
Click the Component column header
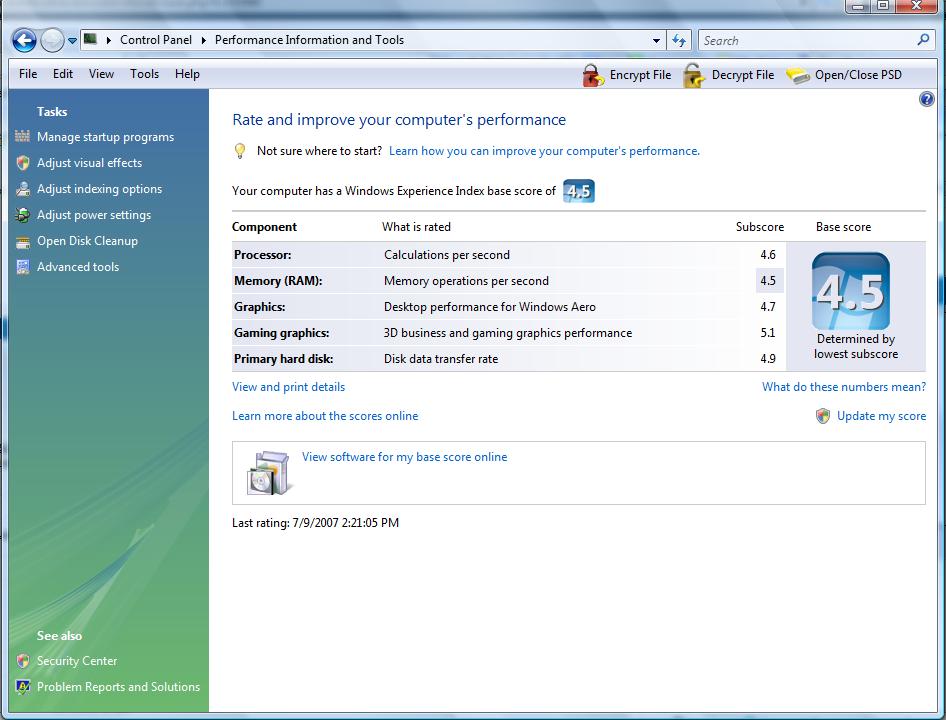264,227
